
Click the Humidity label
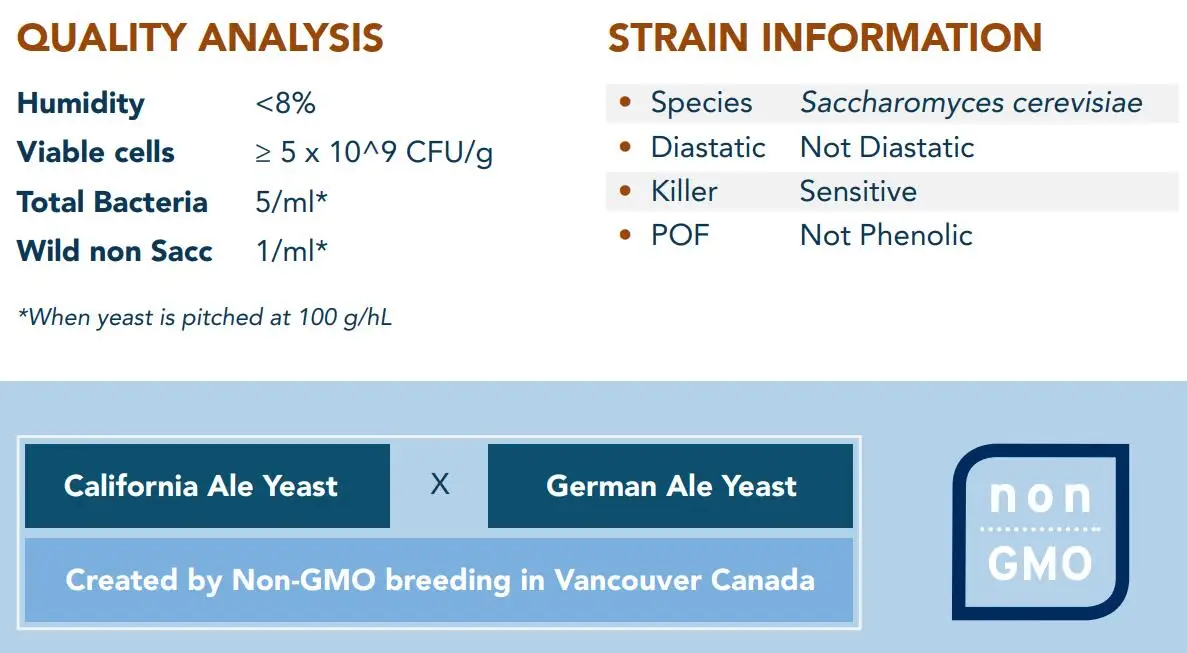[x=81, y=103]
